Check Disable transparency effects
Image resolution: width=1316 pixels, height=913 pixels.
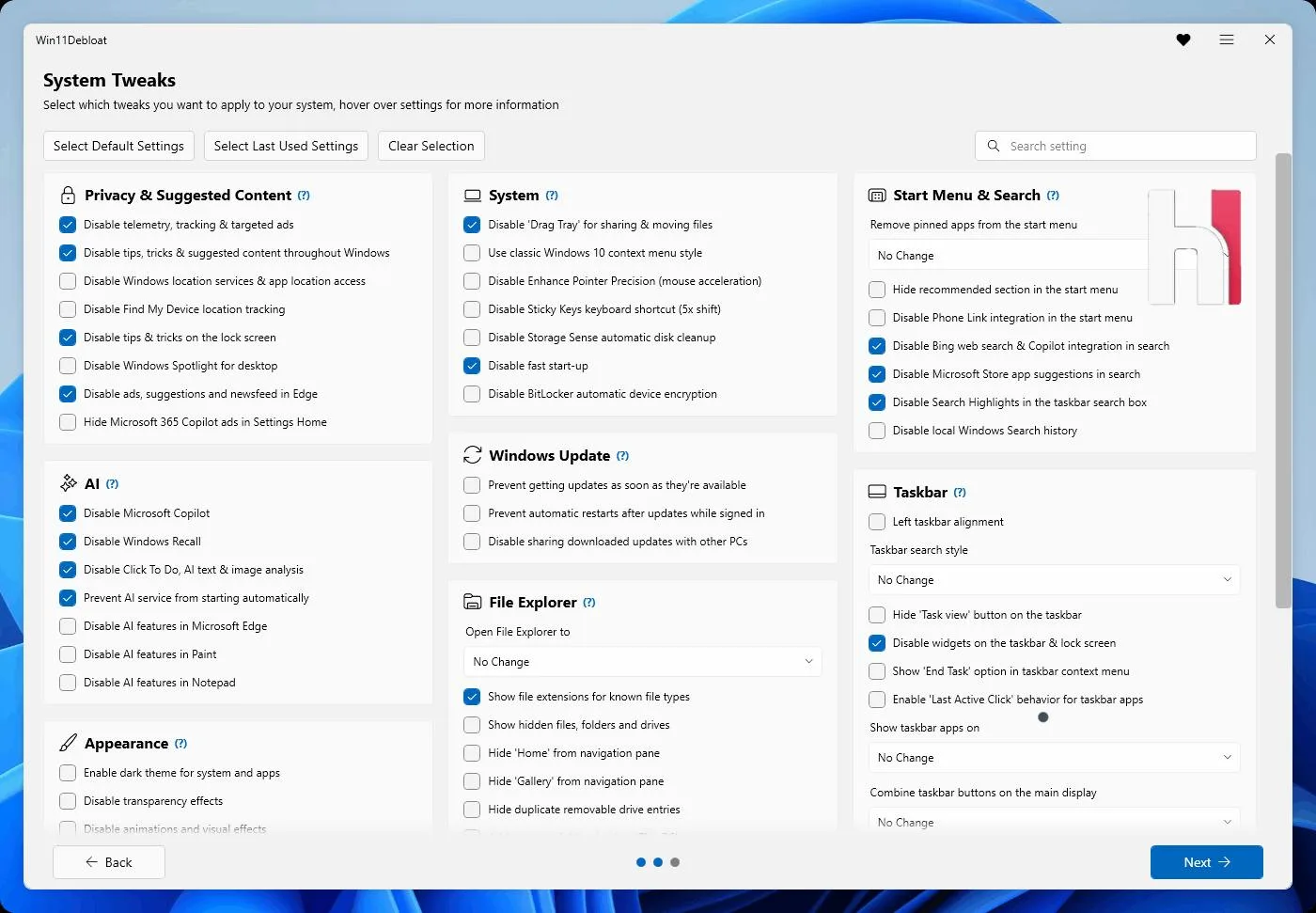point(68,801)
